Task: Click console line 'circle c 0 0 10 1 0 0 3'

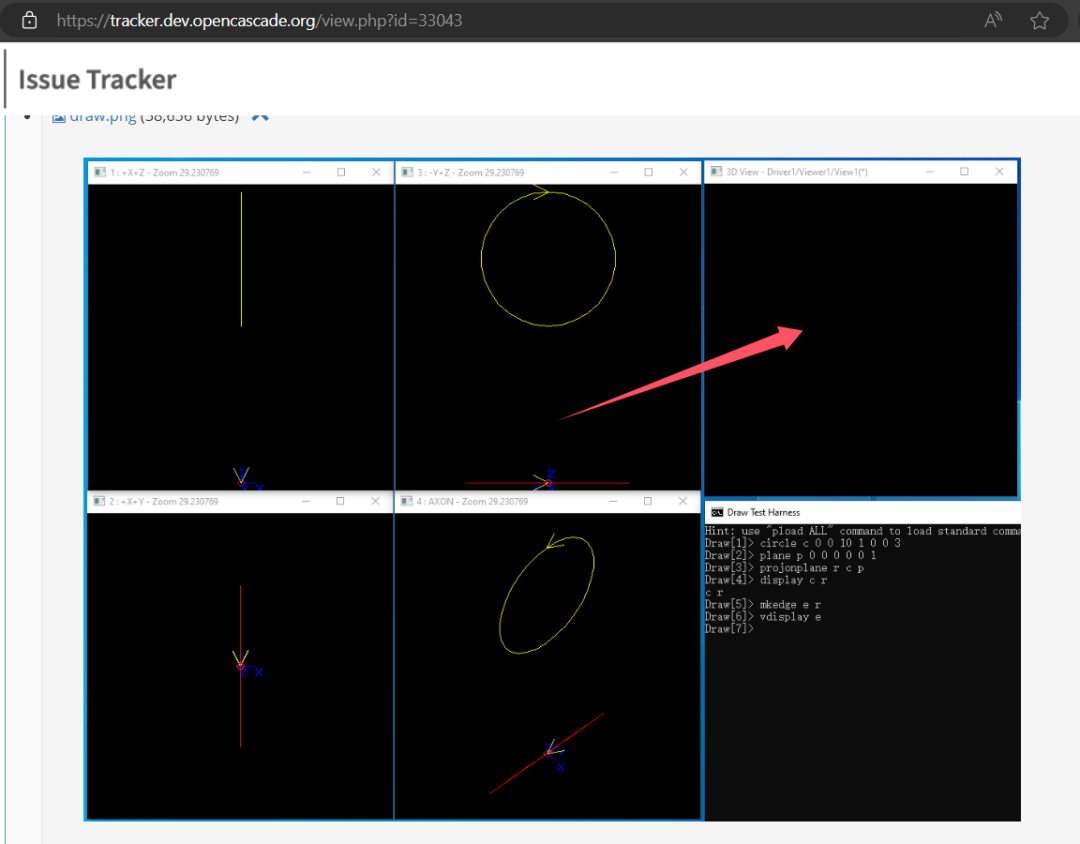Action: point(830,543)
